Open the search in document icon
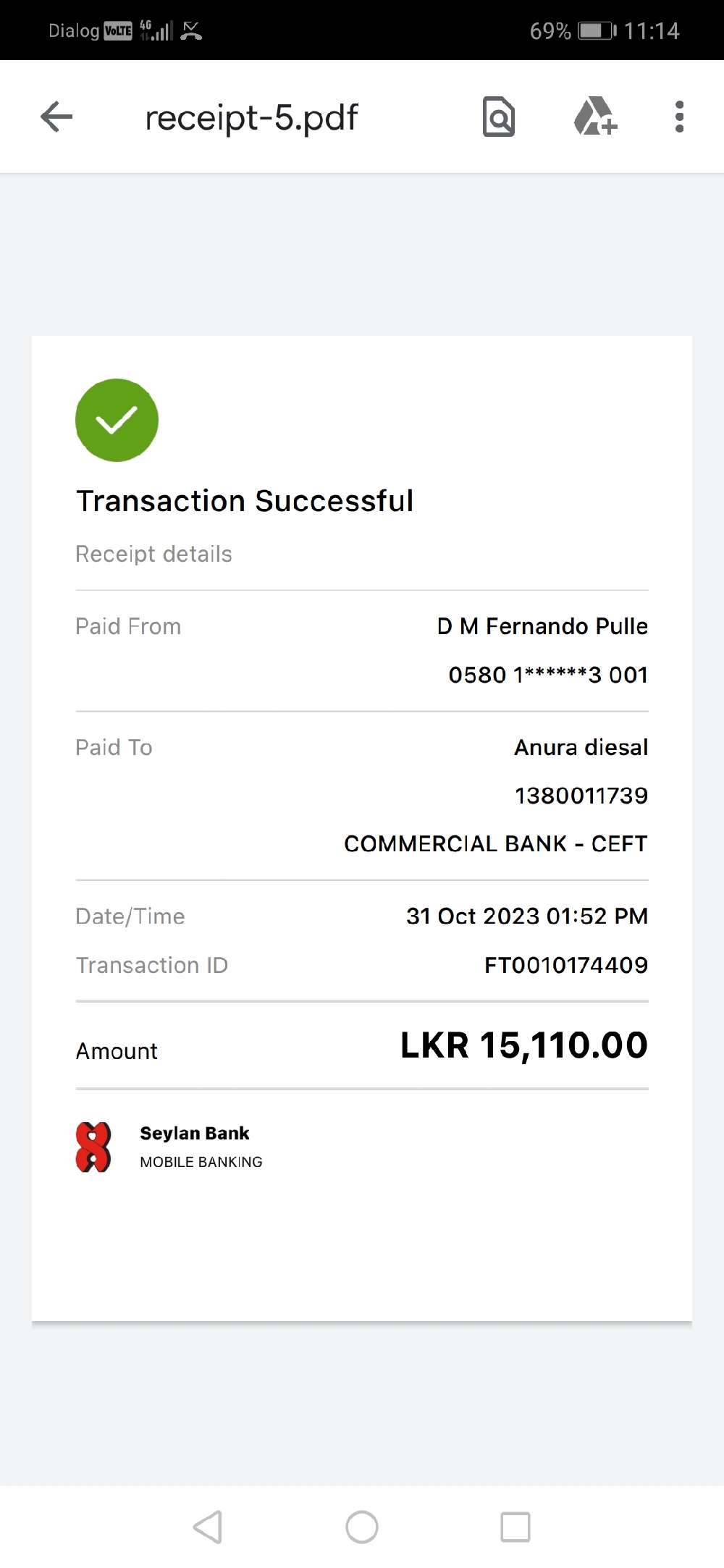724x1568 pixels. click(x=499, y=117)
